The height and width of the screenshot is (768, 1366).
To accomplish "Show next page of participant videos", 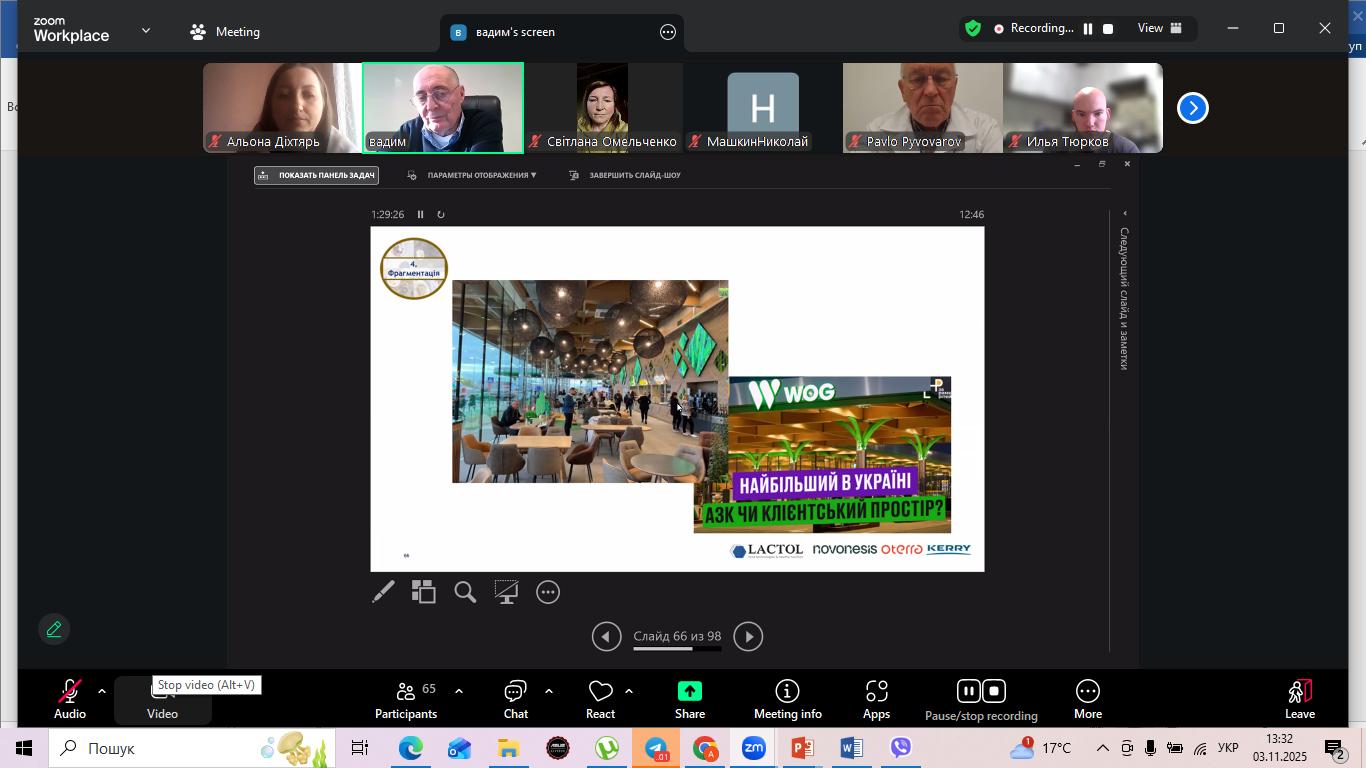I will [1192, 108].
